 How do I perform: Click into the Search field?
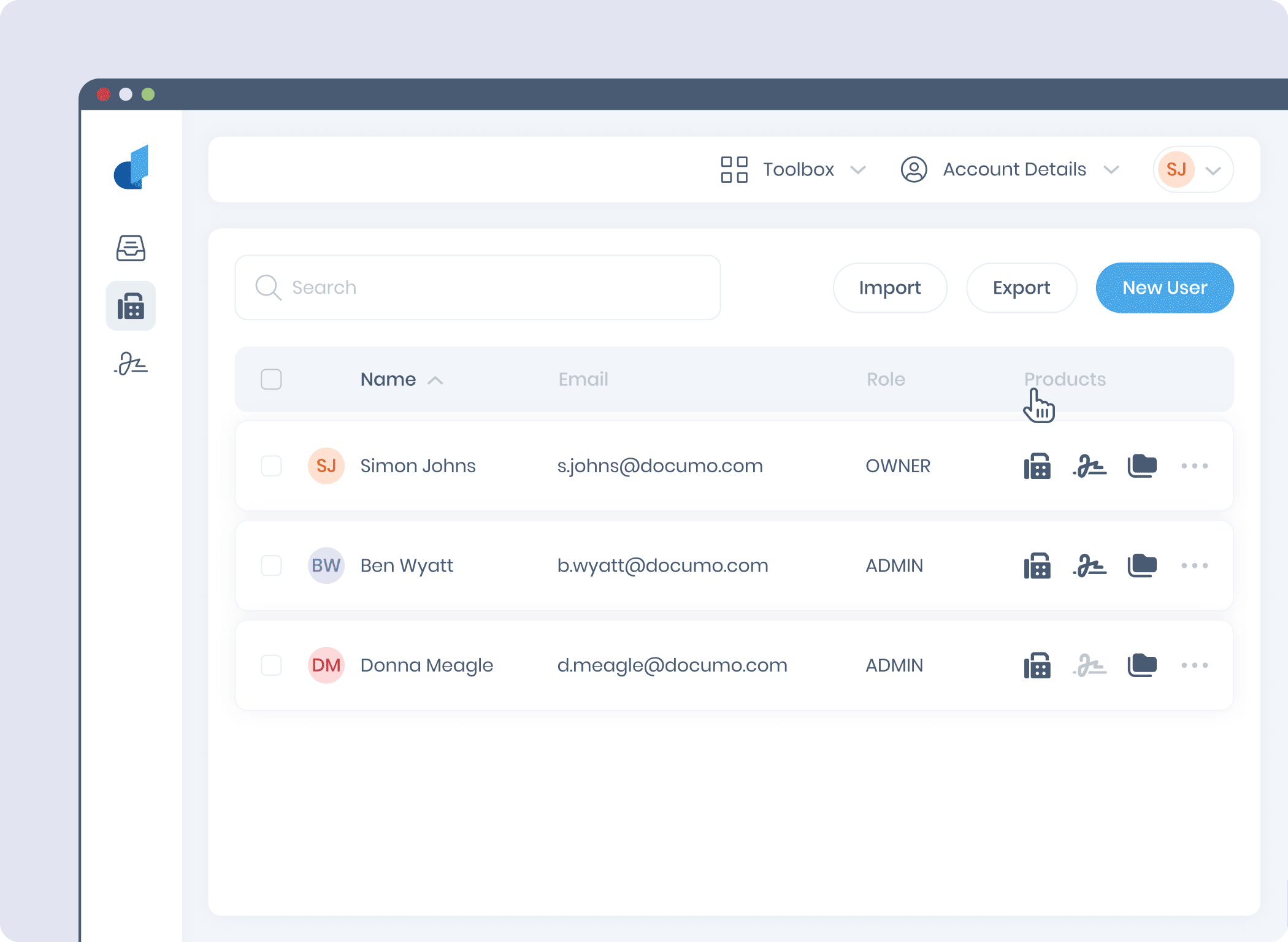pyautogui.click(x=477, y=288)
